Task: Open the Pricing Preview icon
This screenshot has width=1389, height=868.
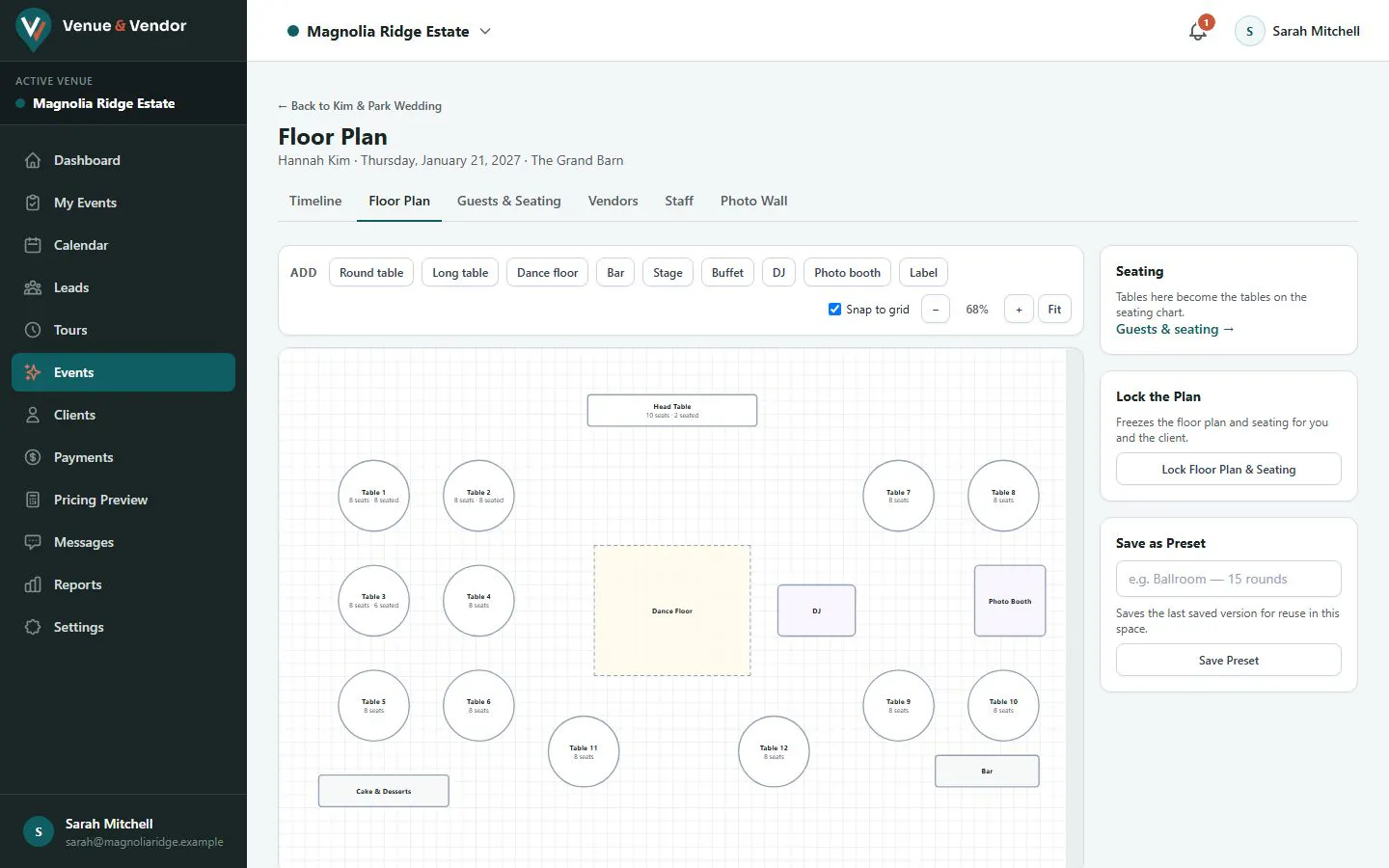Action: click(33, 500)
